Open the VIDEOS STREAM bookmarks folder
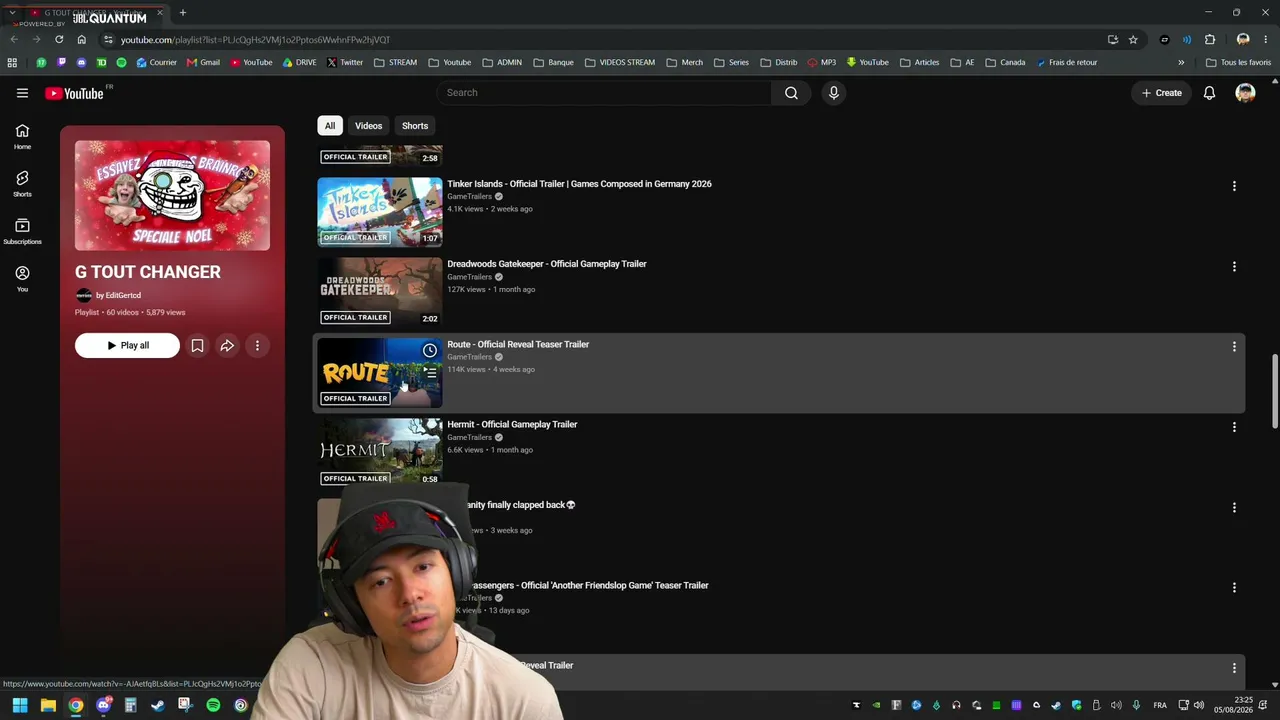The image size is (1280, 720). click(x=620, y=62)
